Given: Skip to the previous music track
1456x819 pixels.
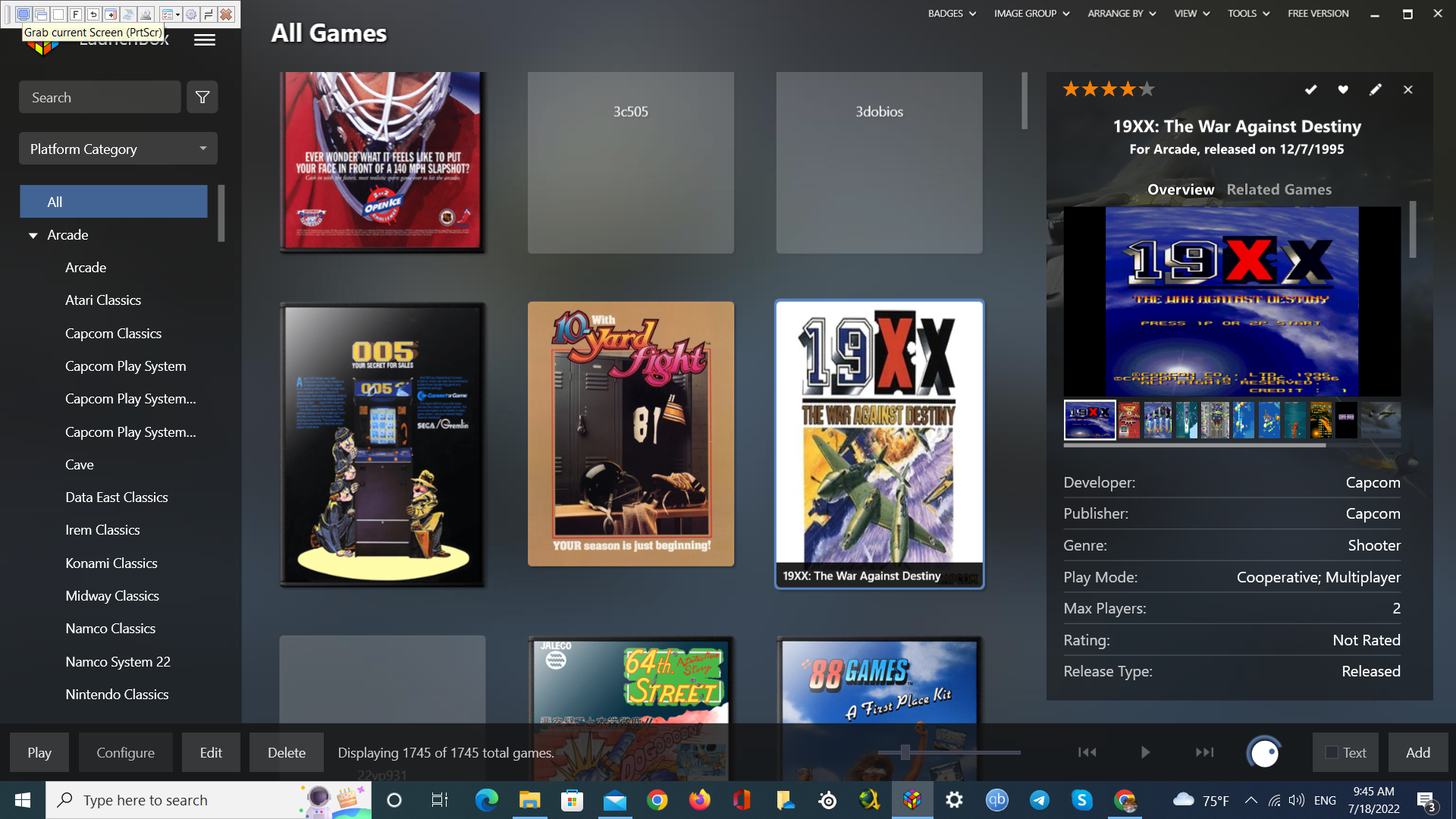Looking at the screenshot, I should [x=1087, y=752].
